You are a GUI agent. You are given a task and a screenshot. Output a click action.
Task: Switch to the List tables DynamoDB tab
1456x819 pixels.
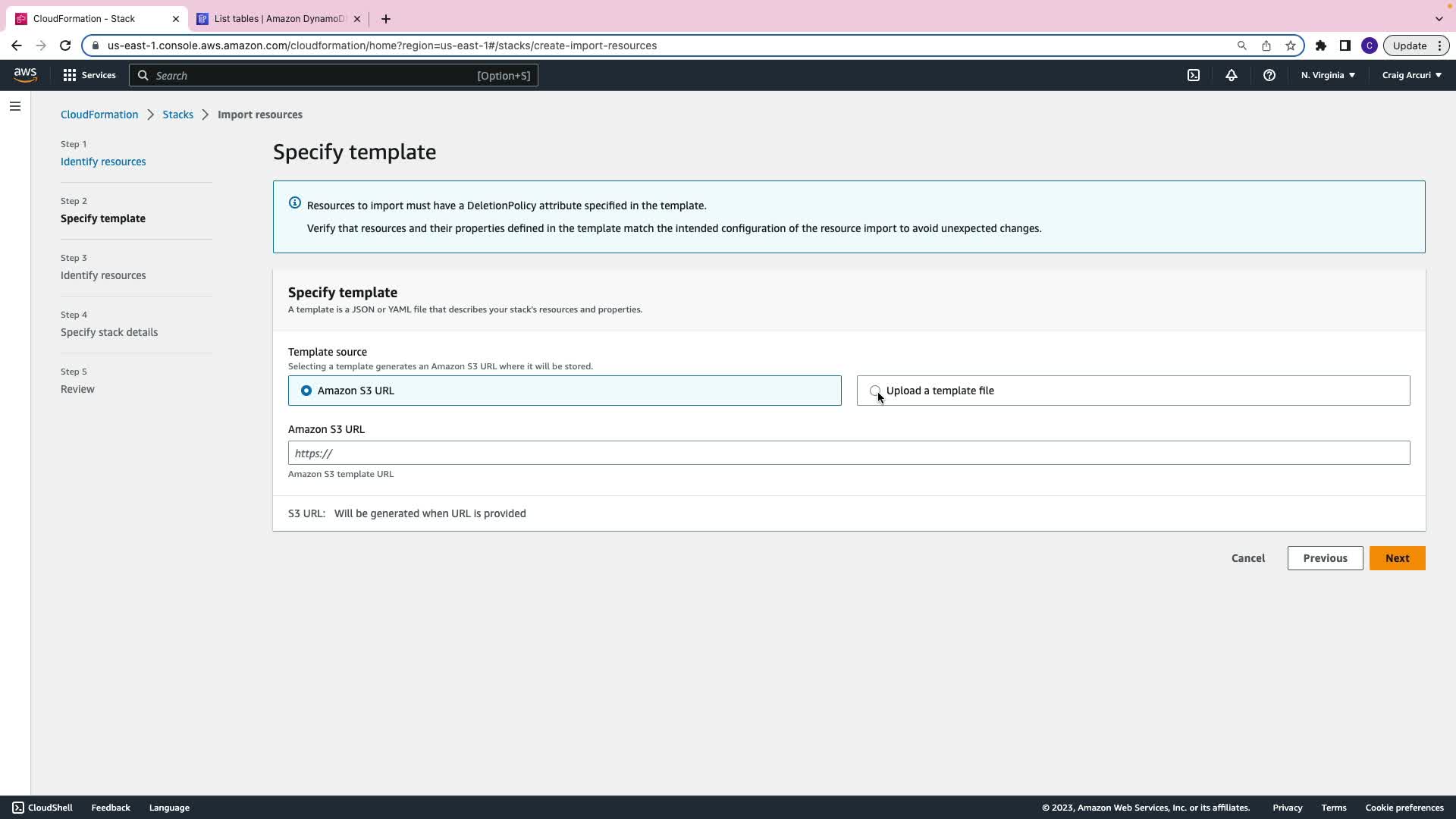coord(278,19)
